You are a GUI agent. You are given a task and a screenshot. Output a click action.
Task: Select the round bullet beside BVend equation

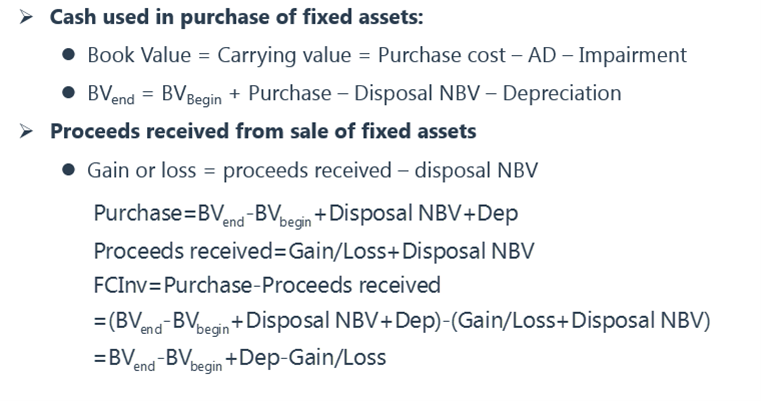coord(68,92)
